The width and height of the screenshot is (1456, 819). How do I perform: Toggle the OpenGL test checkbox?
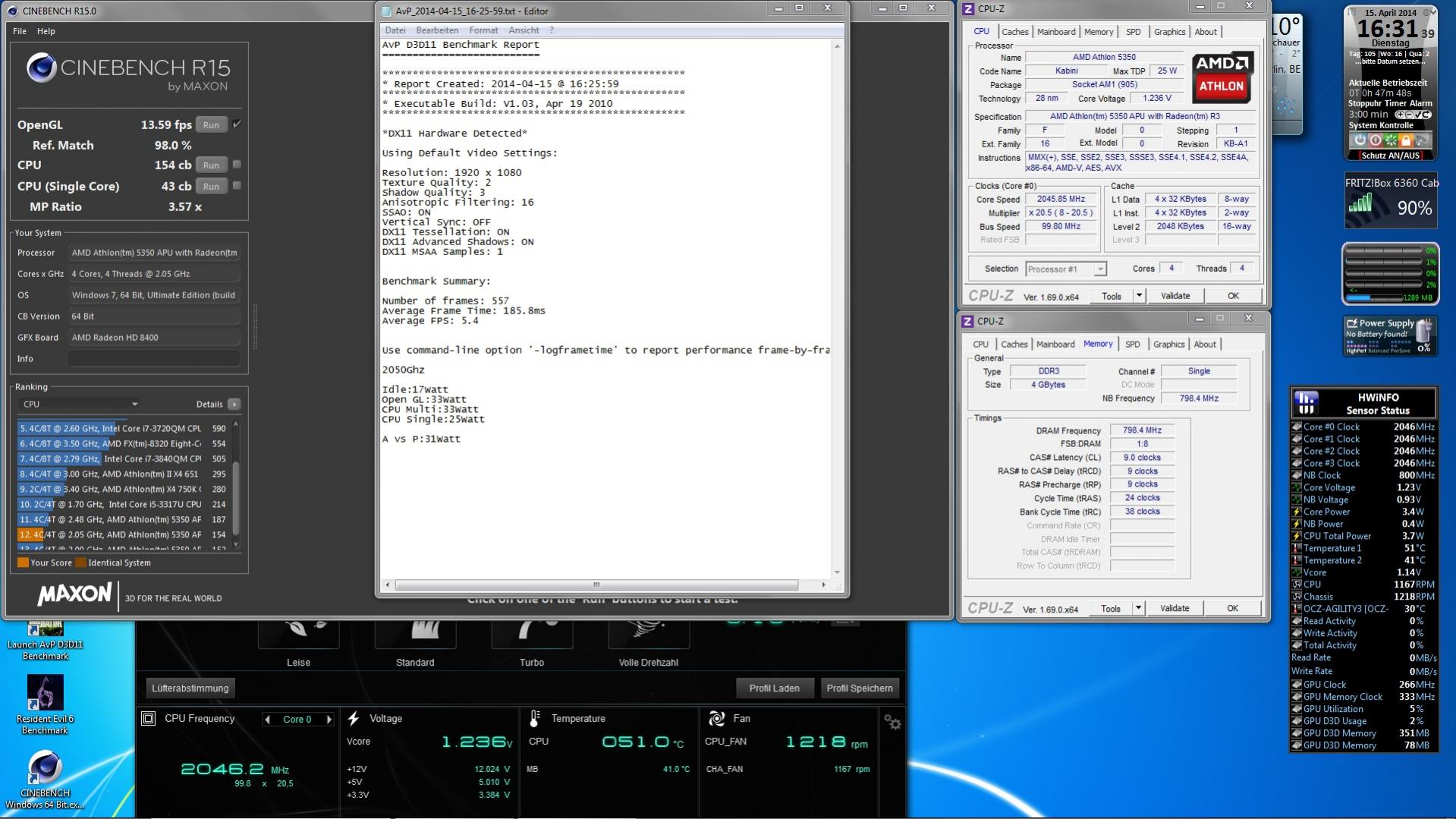pyautogui.click(x=237, y=124)
